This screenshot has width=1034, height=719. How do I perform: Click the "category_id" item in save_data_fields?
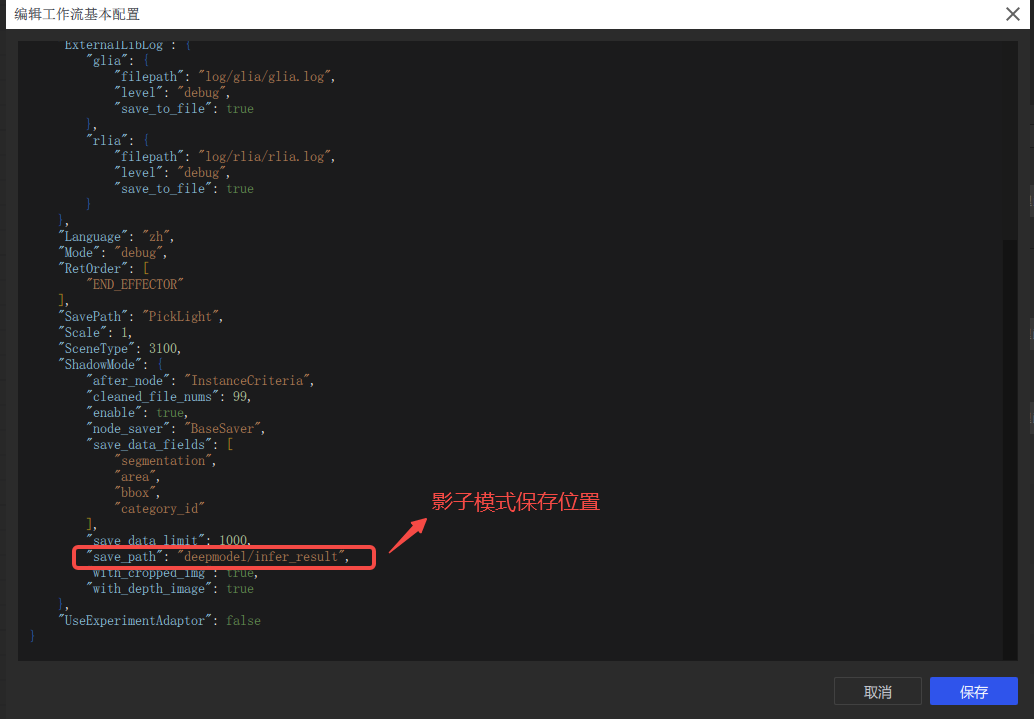click(159, 509)
